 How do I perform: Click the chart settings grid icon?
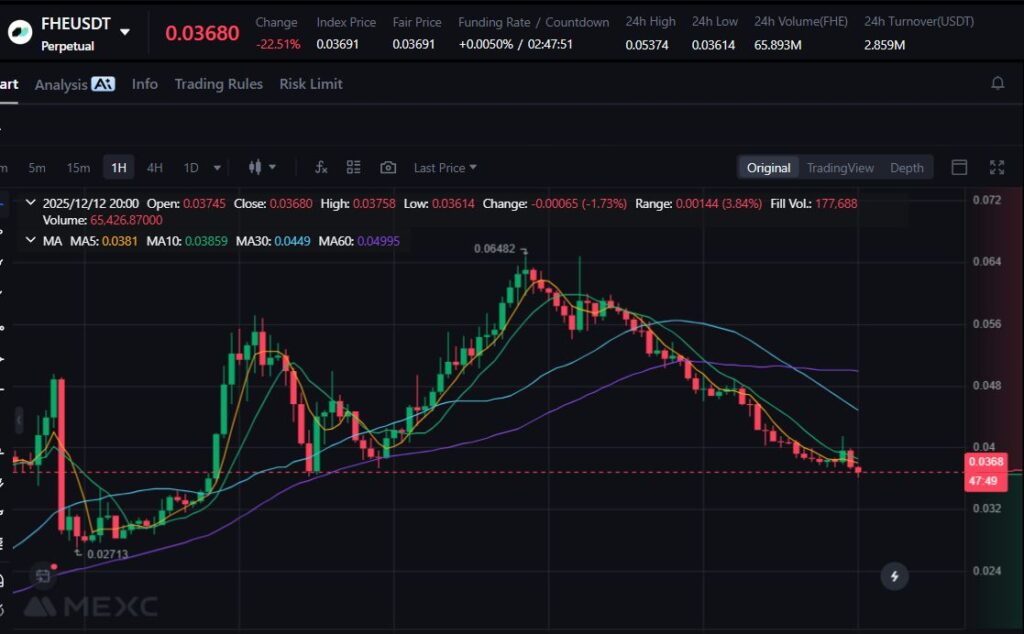coord(353,168)
